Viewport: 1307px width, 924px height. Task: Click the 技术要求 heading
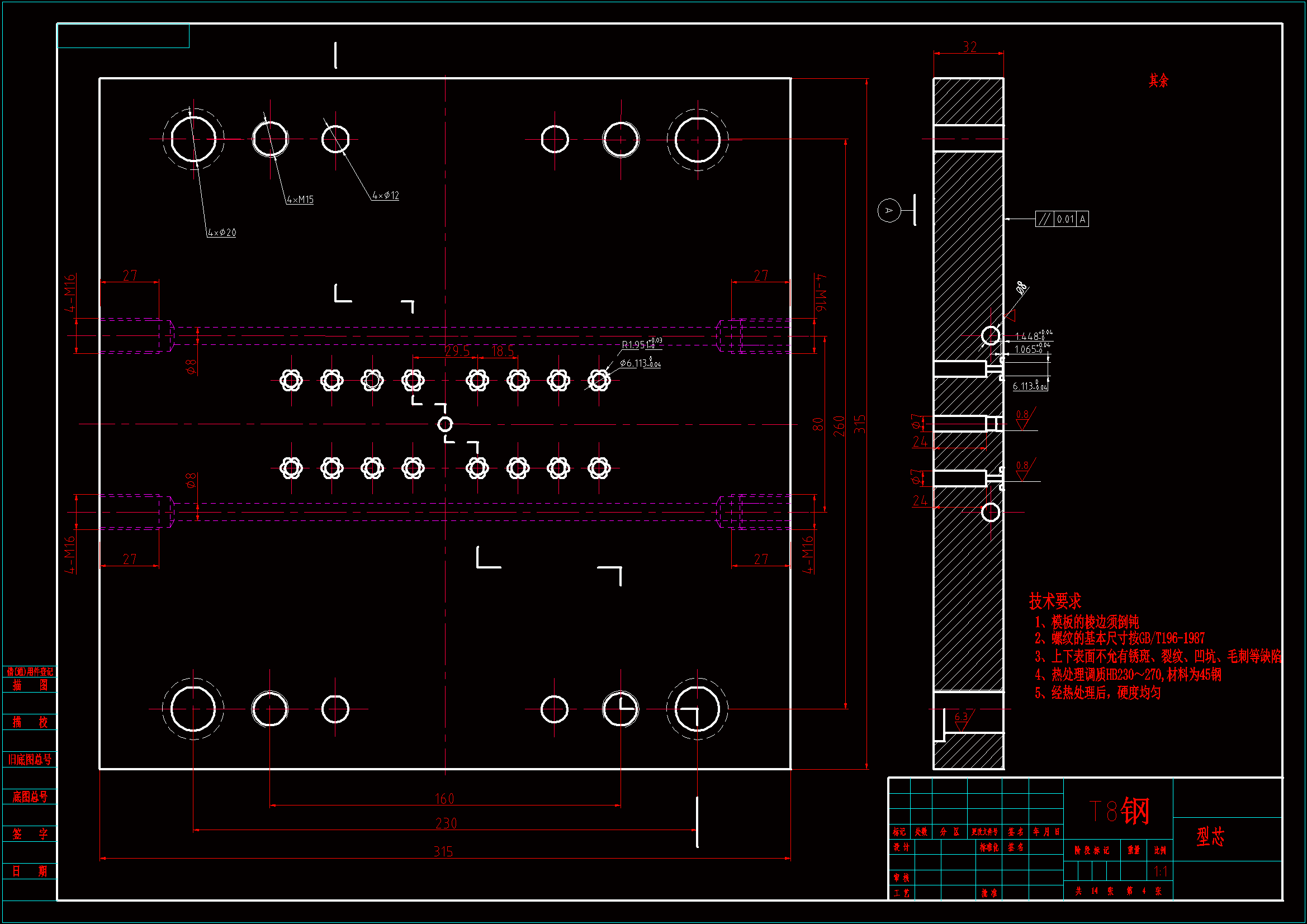pyautogui.click(x=1055, y=601)
